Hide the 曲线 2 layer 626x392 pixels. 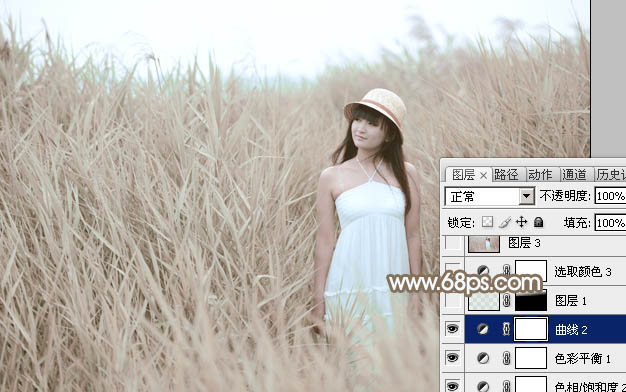tap(452, 329)
